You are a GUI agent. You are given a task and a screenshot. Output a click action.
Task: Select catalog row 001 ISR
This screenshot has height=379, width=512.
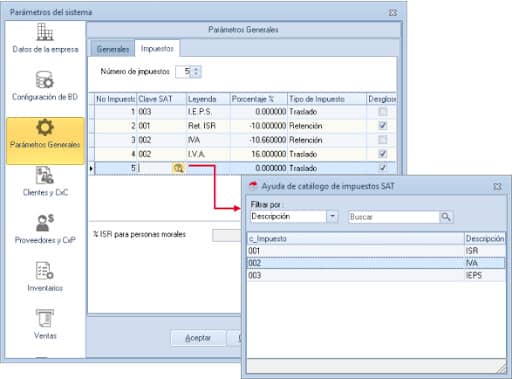376,251
